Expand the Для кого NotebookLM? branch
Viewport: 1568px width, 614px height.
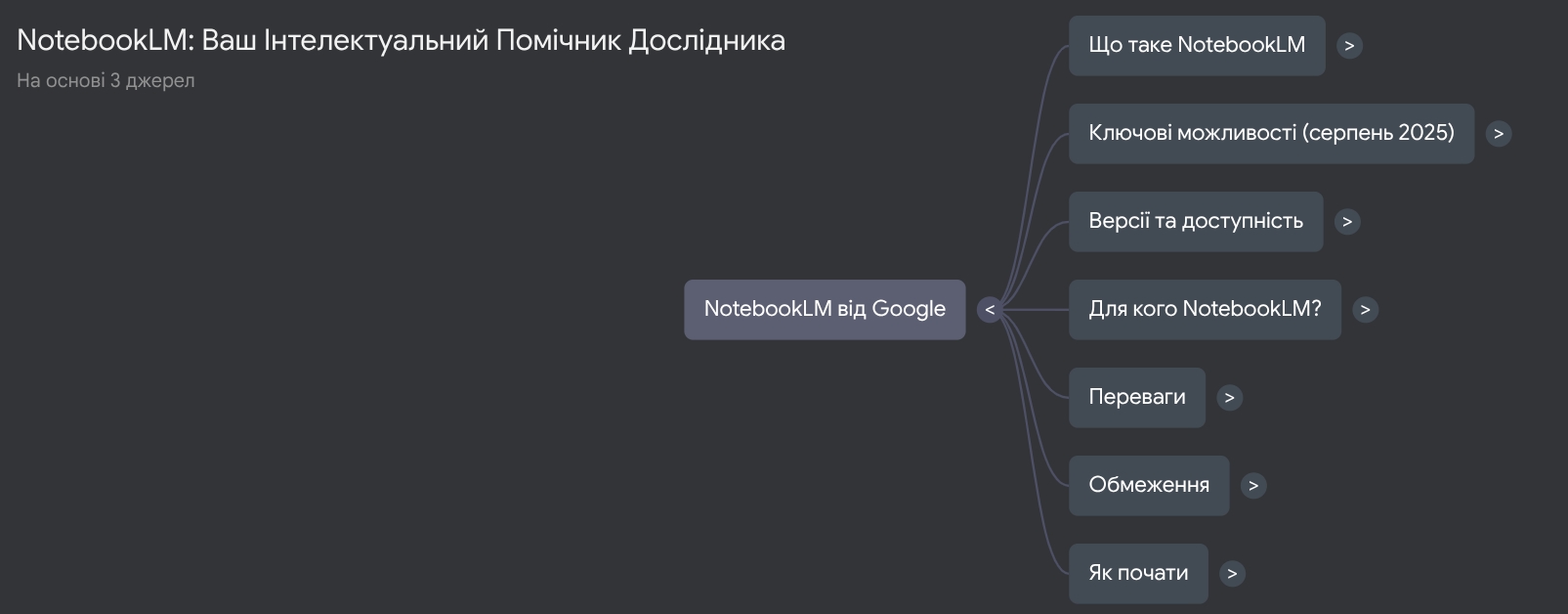pyautogui.click(x=1365, y=310)
